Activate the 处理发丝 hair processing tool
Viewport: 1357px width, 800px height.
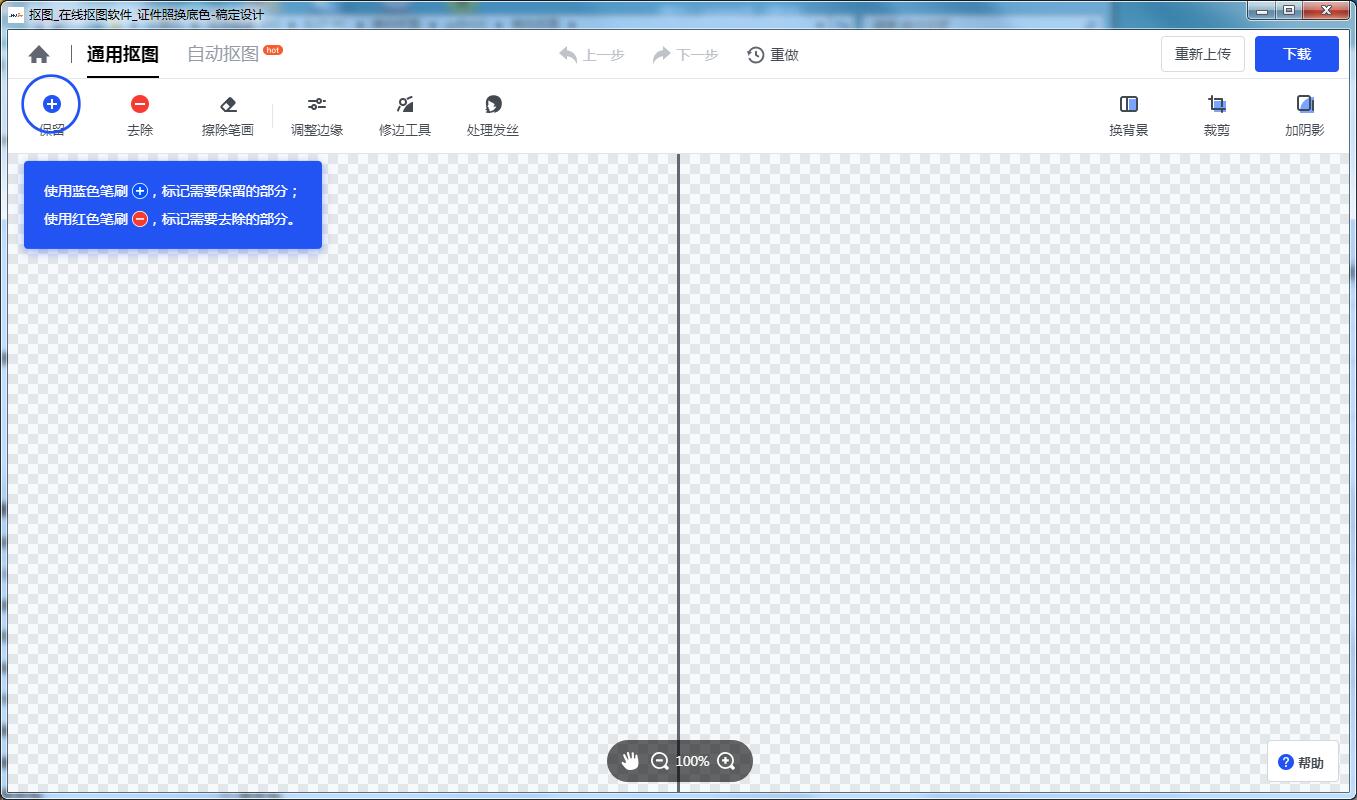(x=493, y=114)
